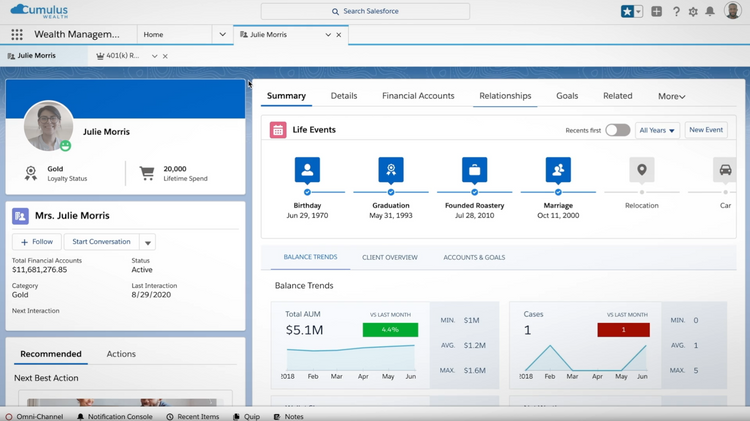Open the Related tab
This screenshot has height=421, width=750.
pos(618,96)
